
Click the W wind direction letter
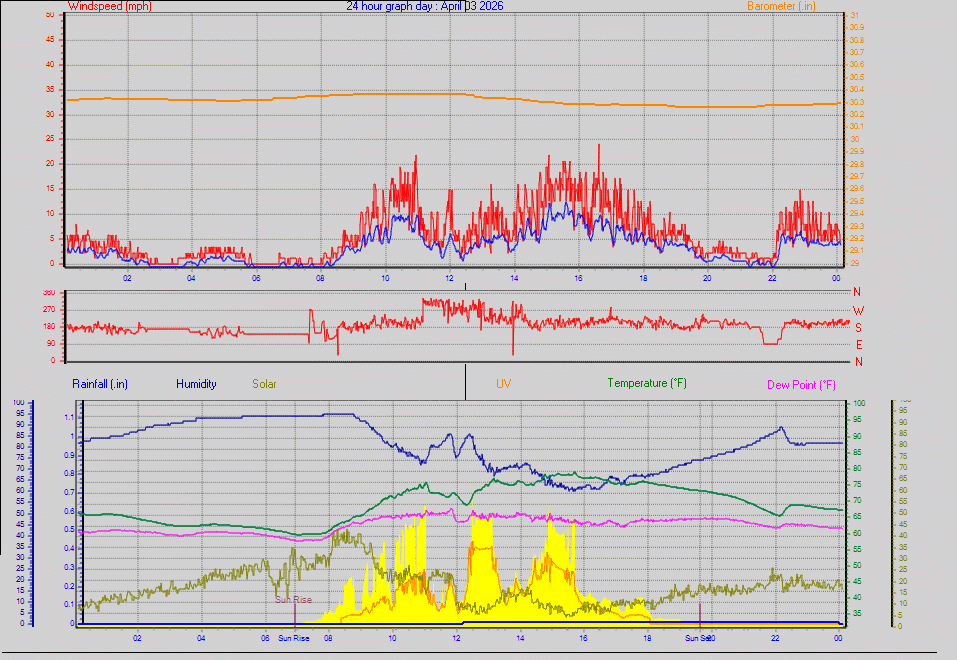[x=857, y=310]
